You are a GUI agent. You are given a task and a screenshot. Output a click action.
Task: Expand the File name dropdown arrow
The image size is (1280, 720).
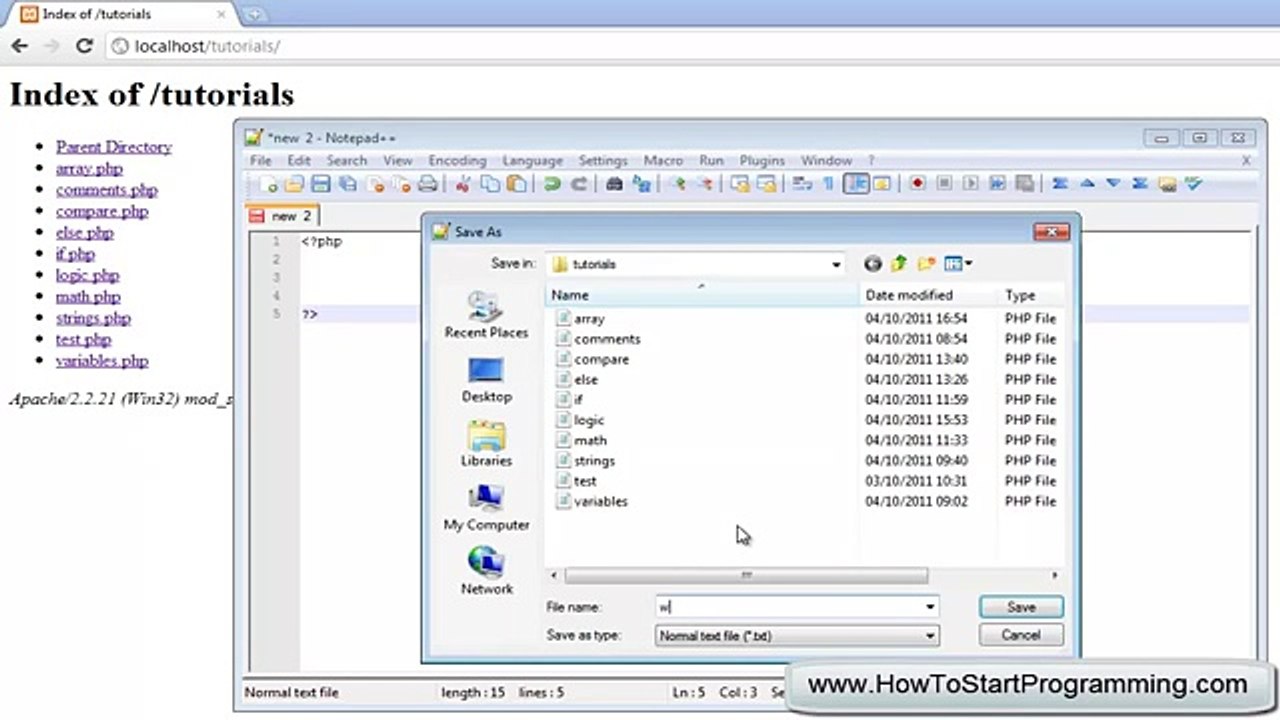point(930,607)
